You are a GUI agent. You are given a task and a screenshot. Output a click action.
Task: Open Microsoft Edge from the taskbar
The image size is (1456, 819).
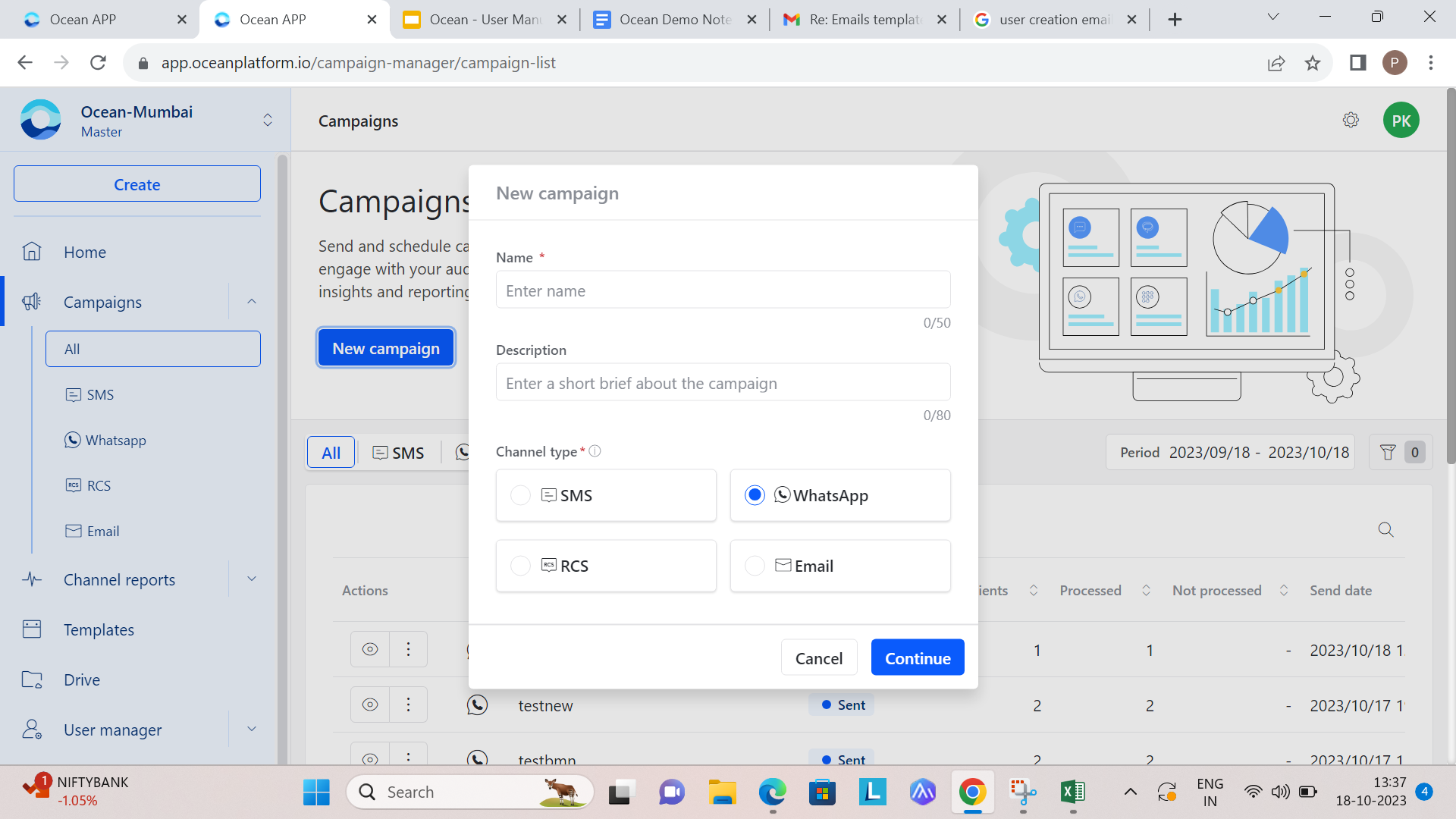coord(772,792)
